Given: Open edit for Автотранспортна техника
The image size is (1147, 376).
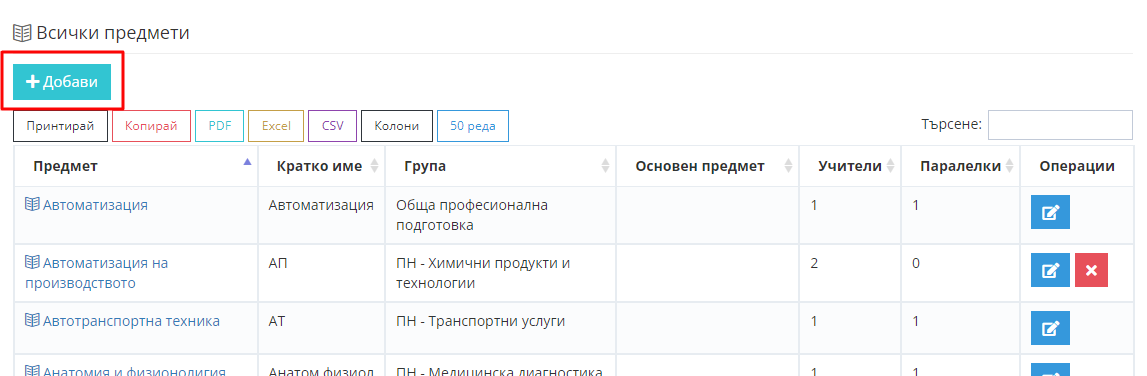Looking at the screenshot, I should click(x=1050, y=328).
